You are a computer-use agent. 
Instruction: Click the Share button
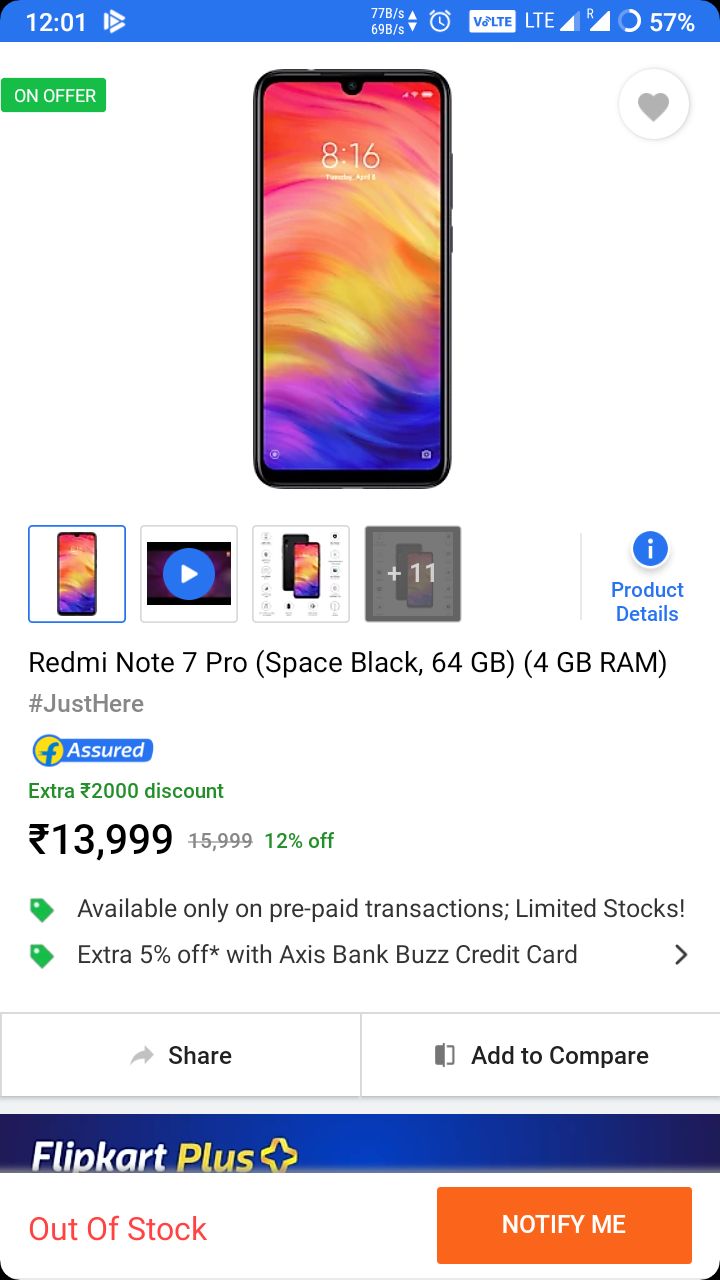(181, 1055)
